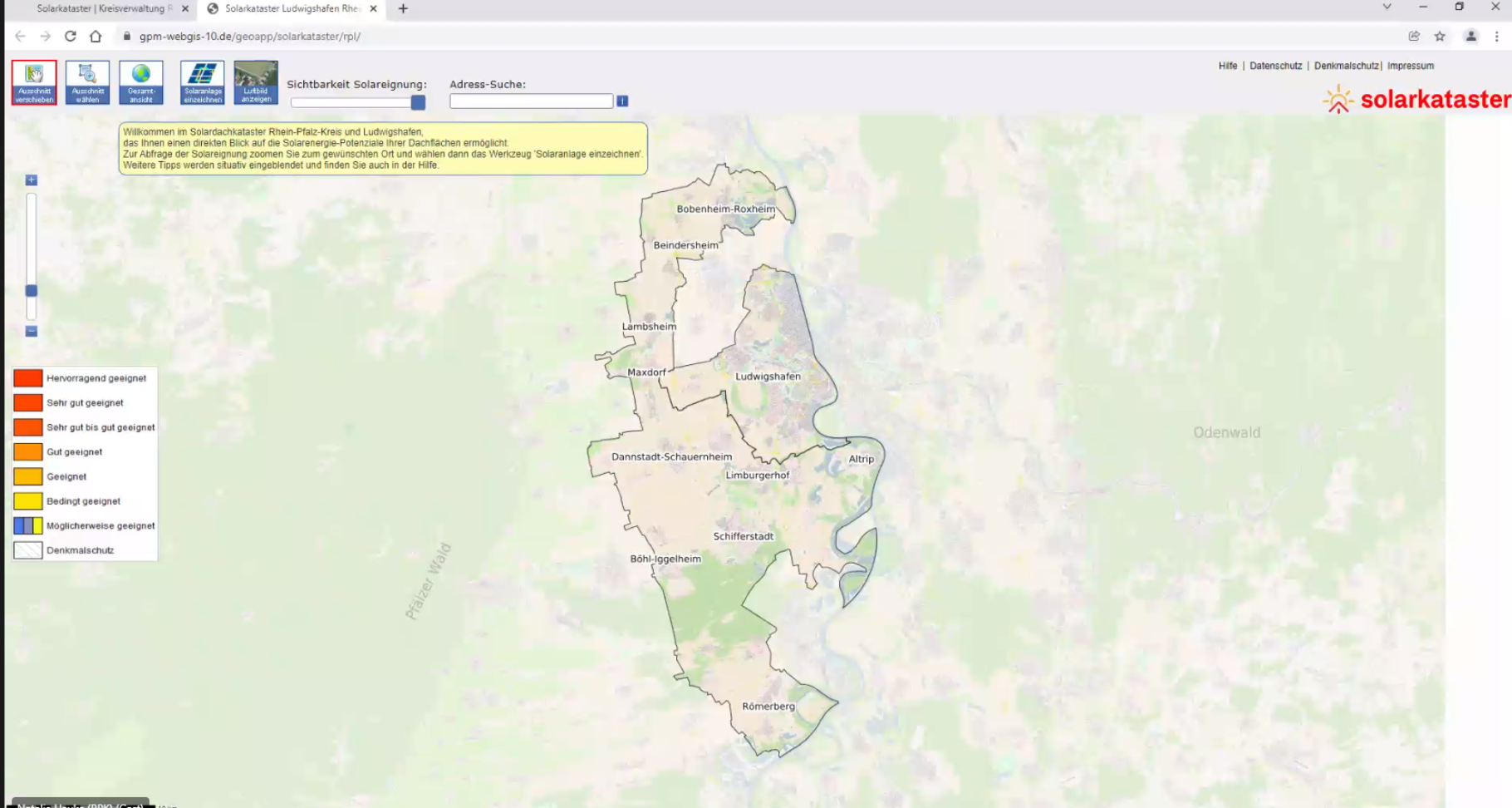1512x808 pixels.
Task: Choose the 'Solaranlage einzeichnen' tool
Action: (203, 82)
